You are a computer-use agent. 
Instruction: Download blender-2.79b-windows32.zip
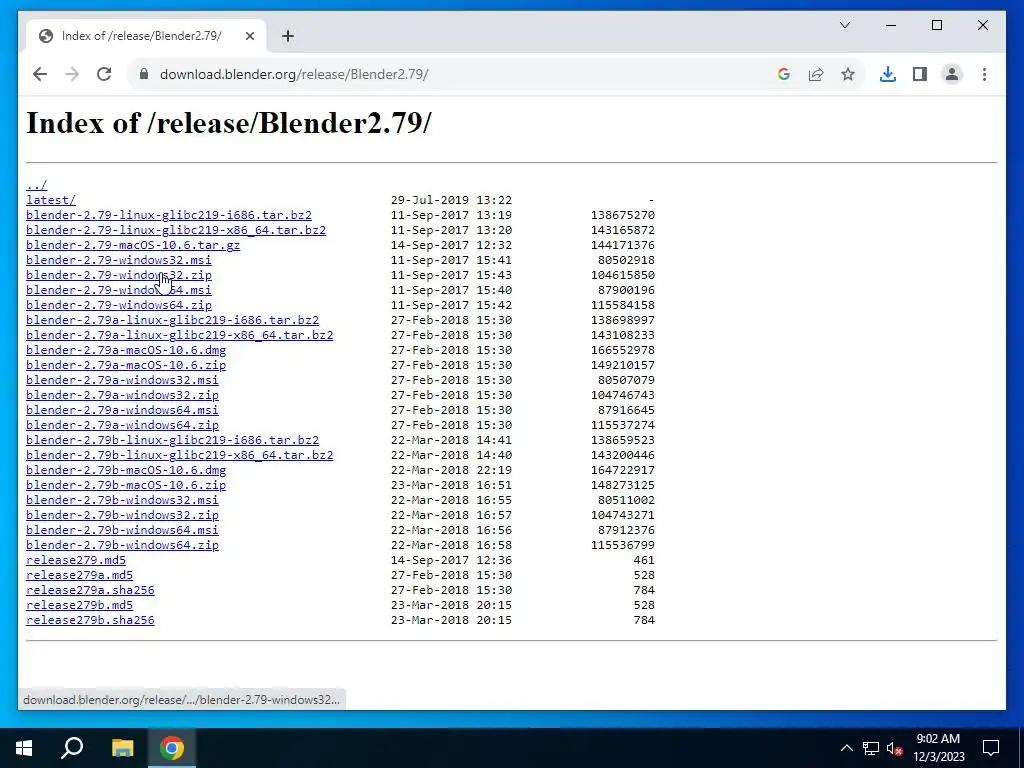[x=123, y=515]
